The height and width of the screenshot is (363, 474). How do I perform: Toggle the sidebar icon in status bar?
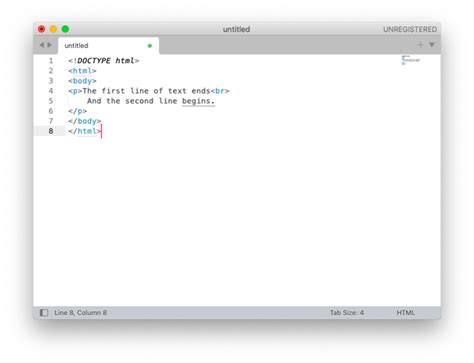click(x=44, y=313)
